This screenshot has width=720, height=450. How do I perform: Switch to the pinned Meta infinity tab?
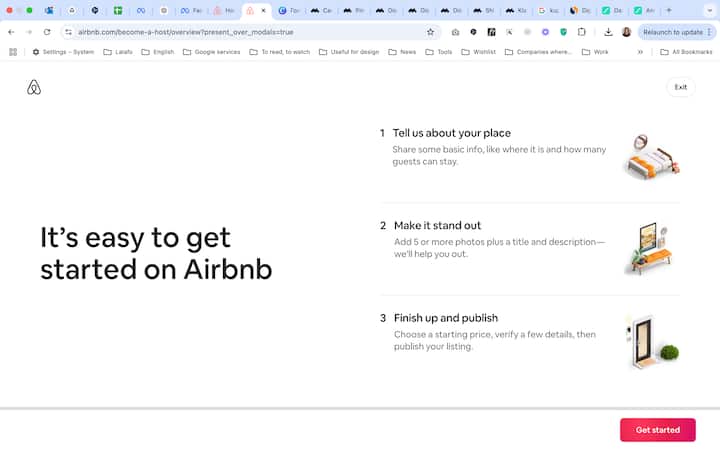pyautogui.click(x=141, y=10)
